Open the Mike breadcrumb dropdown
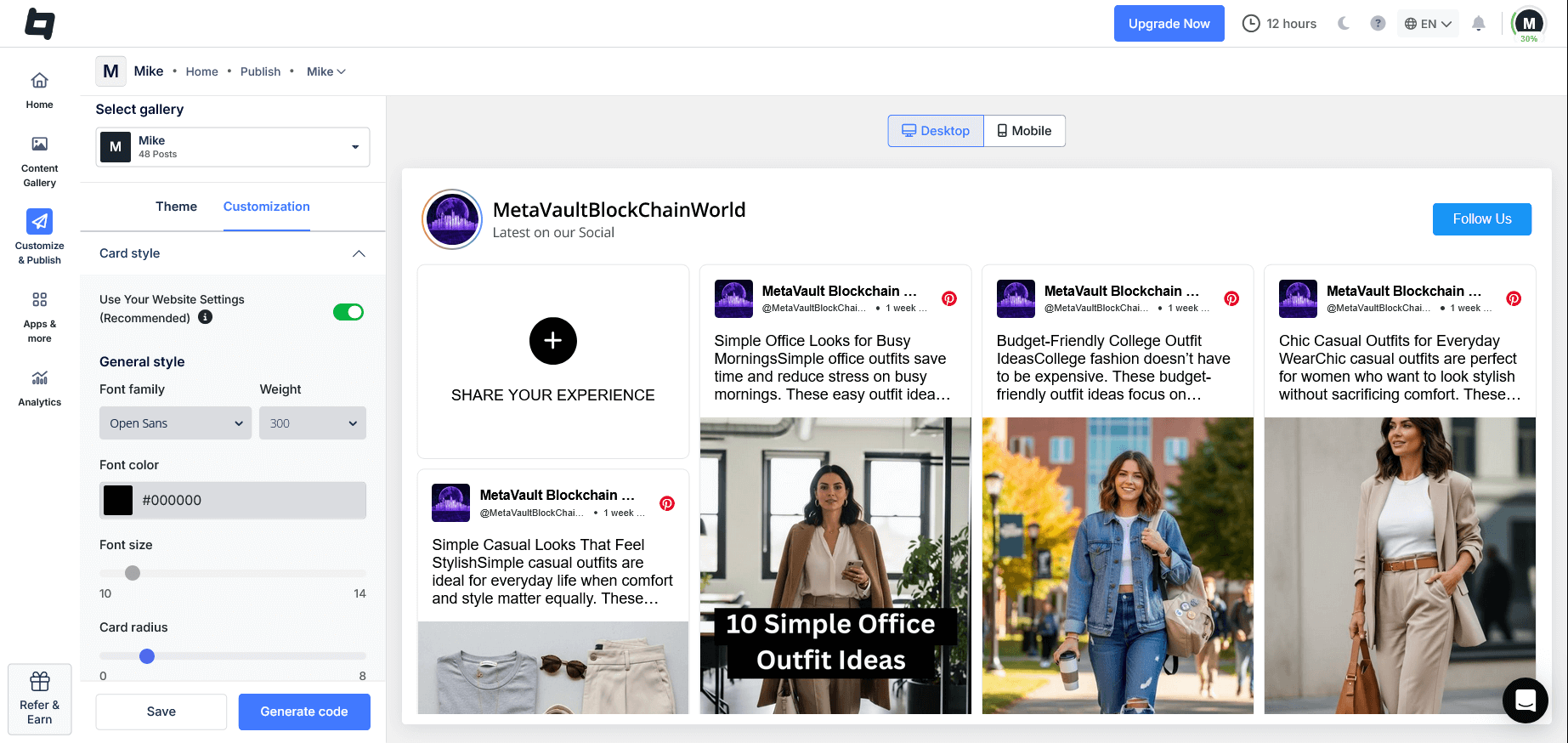 pos(326,71)
